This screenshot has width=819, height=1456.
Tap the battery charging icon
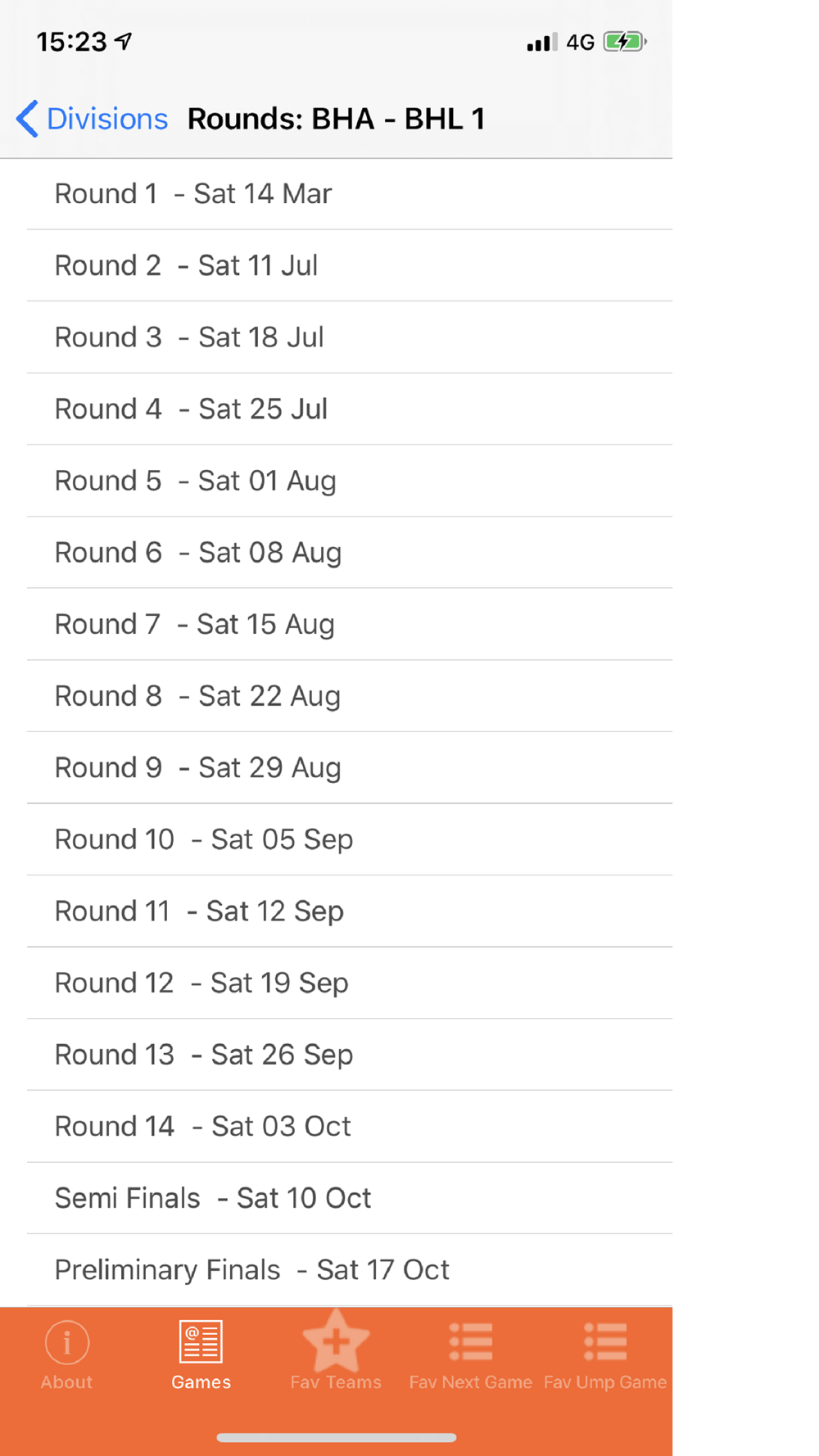coord(624,42)
